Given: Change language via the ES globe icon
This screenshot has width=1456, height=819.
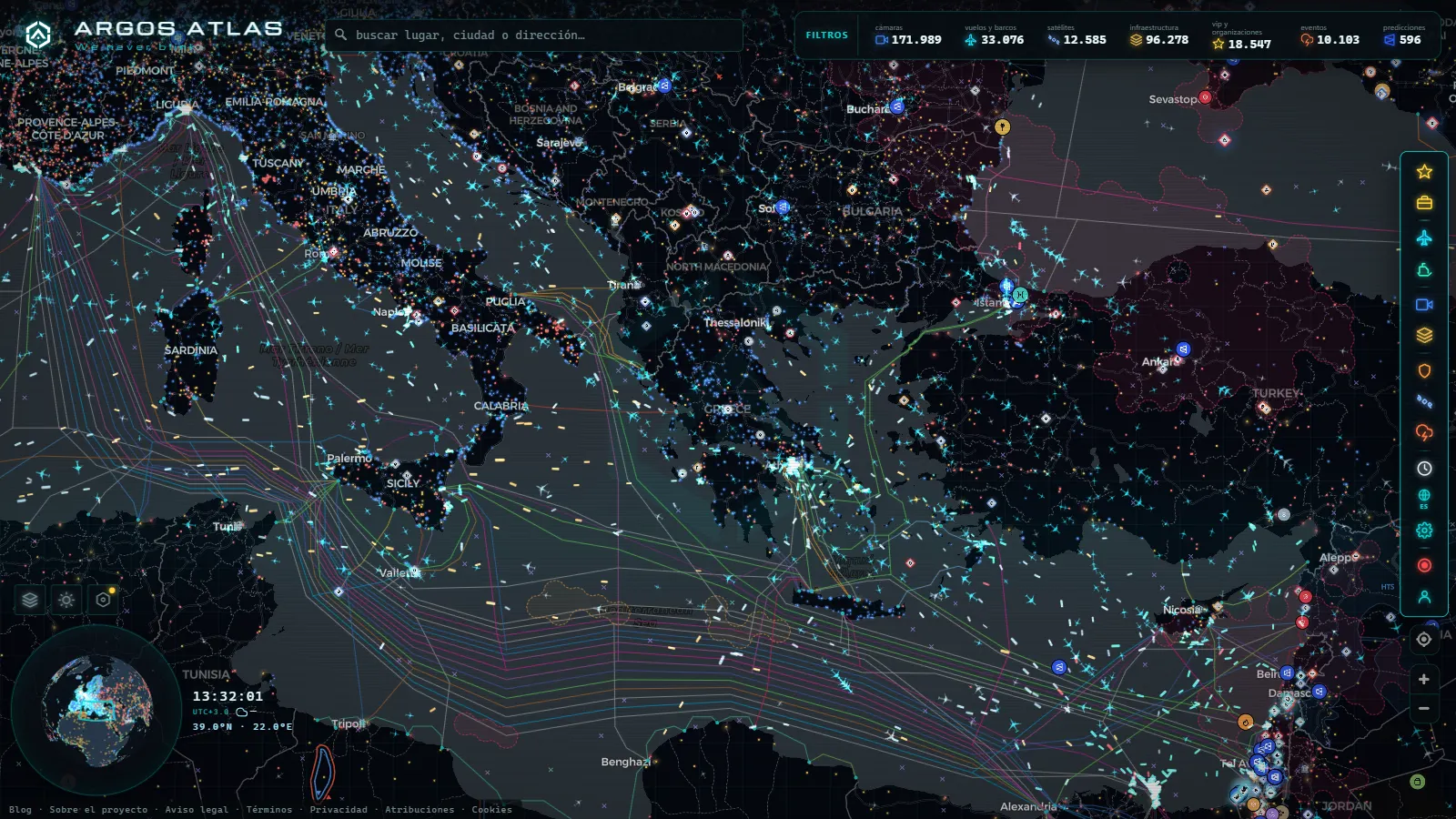Looking at the screenshot, I should pos(1424,499).
